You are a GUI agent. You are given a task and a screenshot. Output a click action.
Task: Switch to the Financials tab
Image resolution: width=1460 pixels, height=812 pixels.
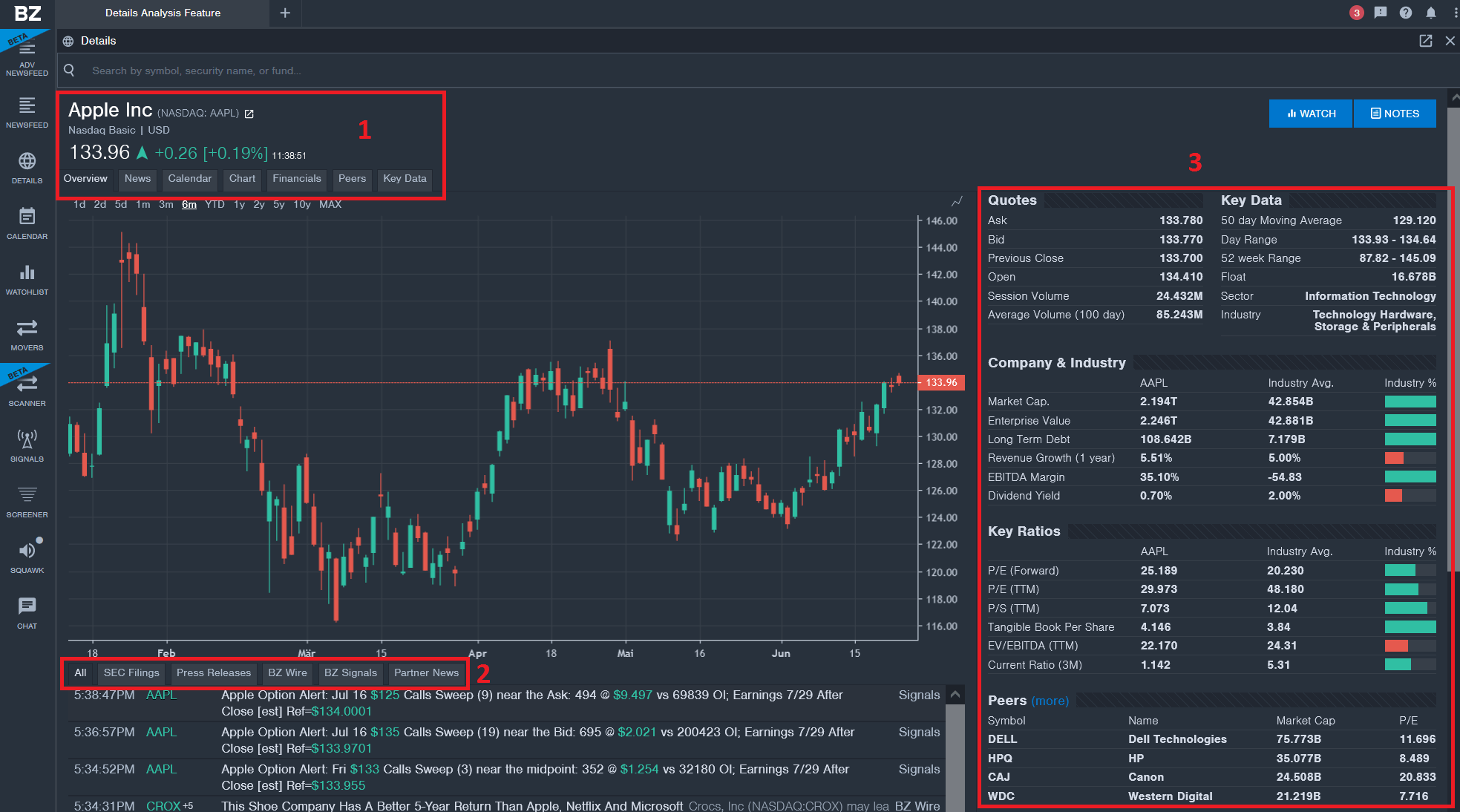[x=297, y=179]
